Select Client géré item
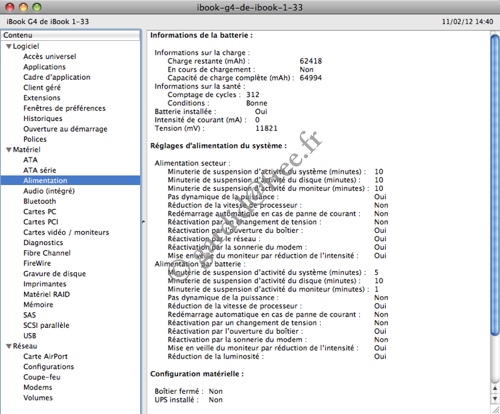The height and width of the screenshot is (414, 500). pos(42,87)
